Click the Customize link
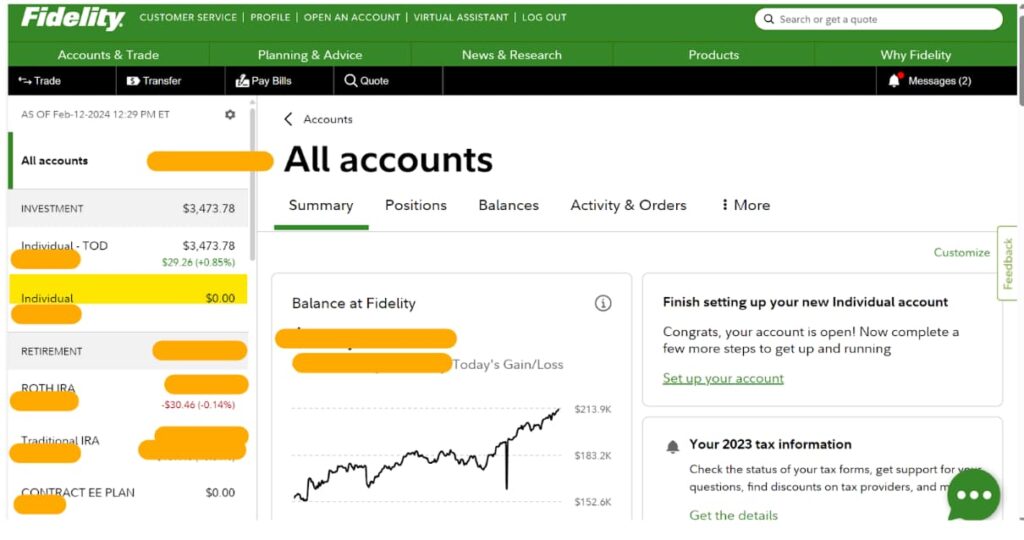 (961, 252)
